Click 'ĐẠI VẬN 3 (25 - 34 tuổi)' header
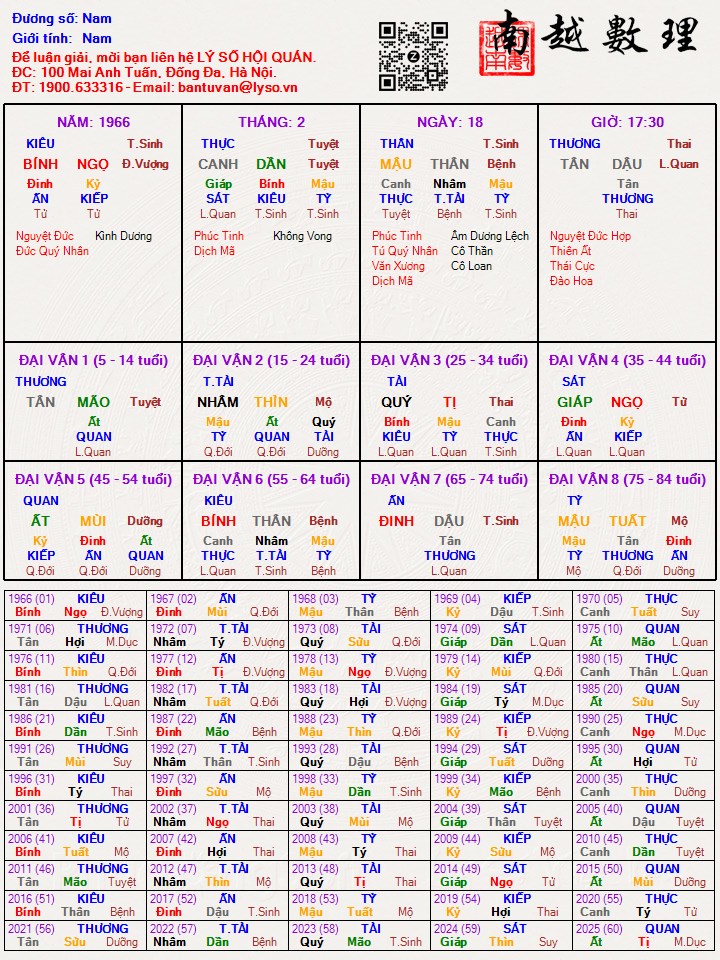 pyautogui.click(x=449, y=360)
